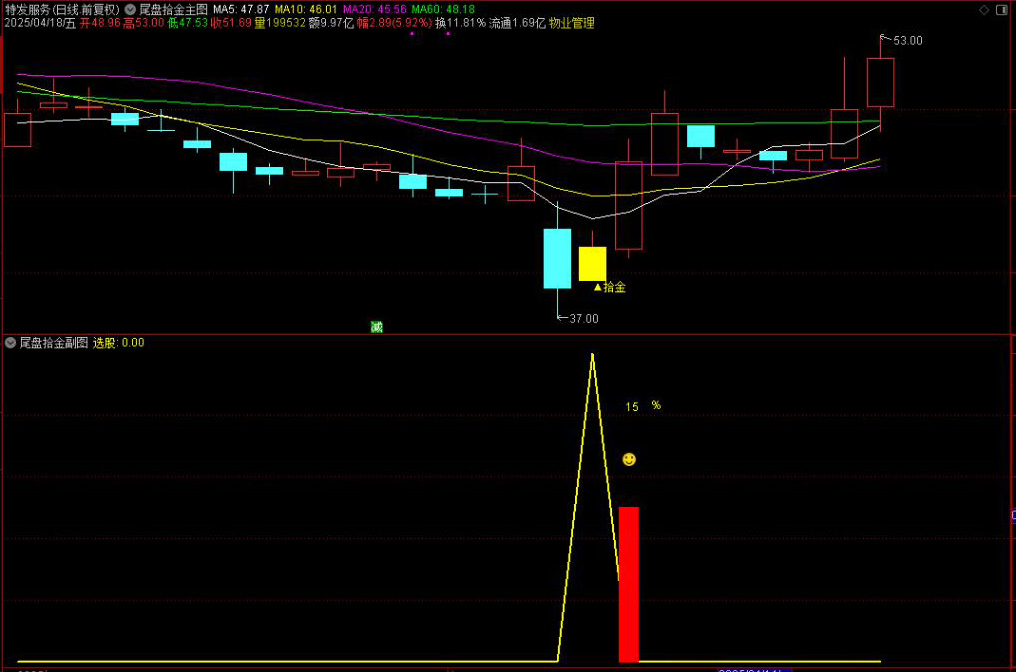Click the 物业管理 sector link

pyautogui.click(x=572, y=23)
